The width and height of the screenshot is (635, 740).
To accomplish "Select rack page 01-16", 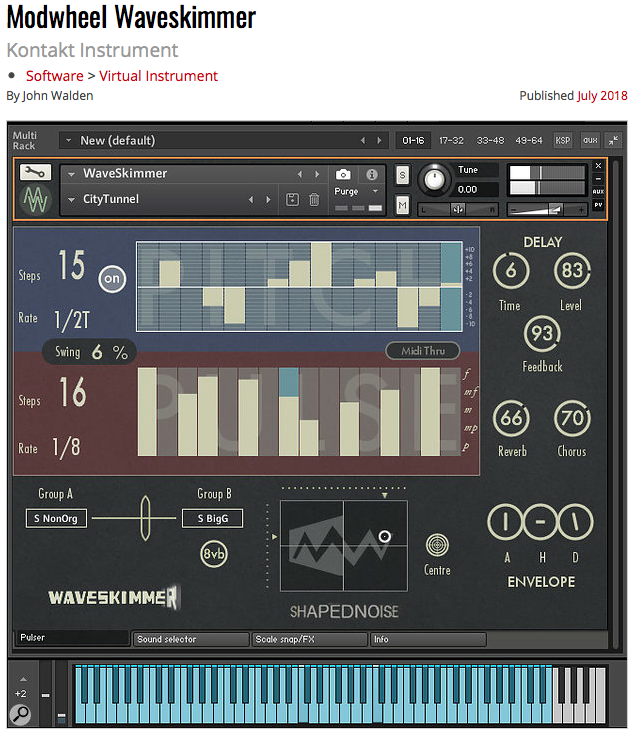I will tap(413, 140).
